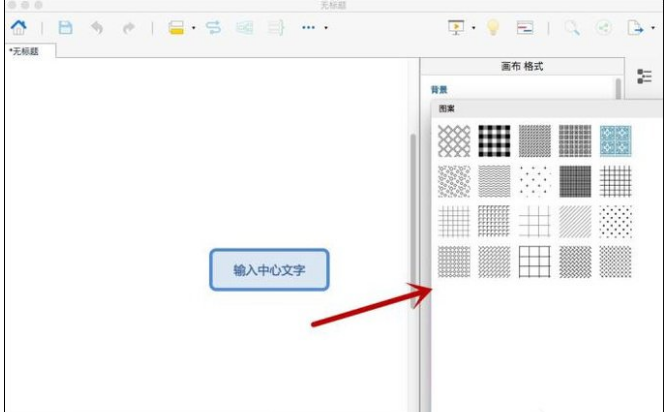Choose the blue floral tile pattern
Image resolution: width=664 pixels, height=412 pixels.
click(x=615, y=141)
